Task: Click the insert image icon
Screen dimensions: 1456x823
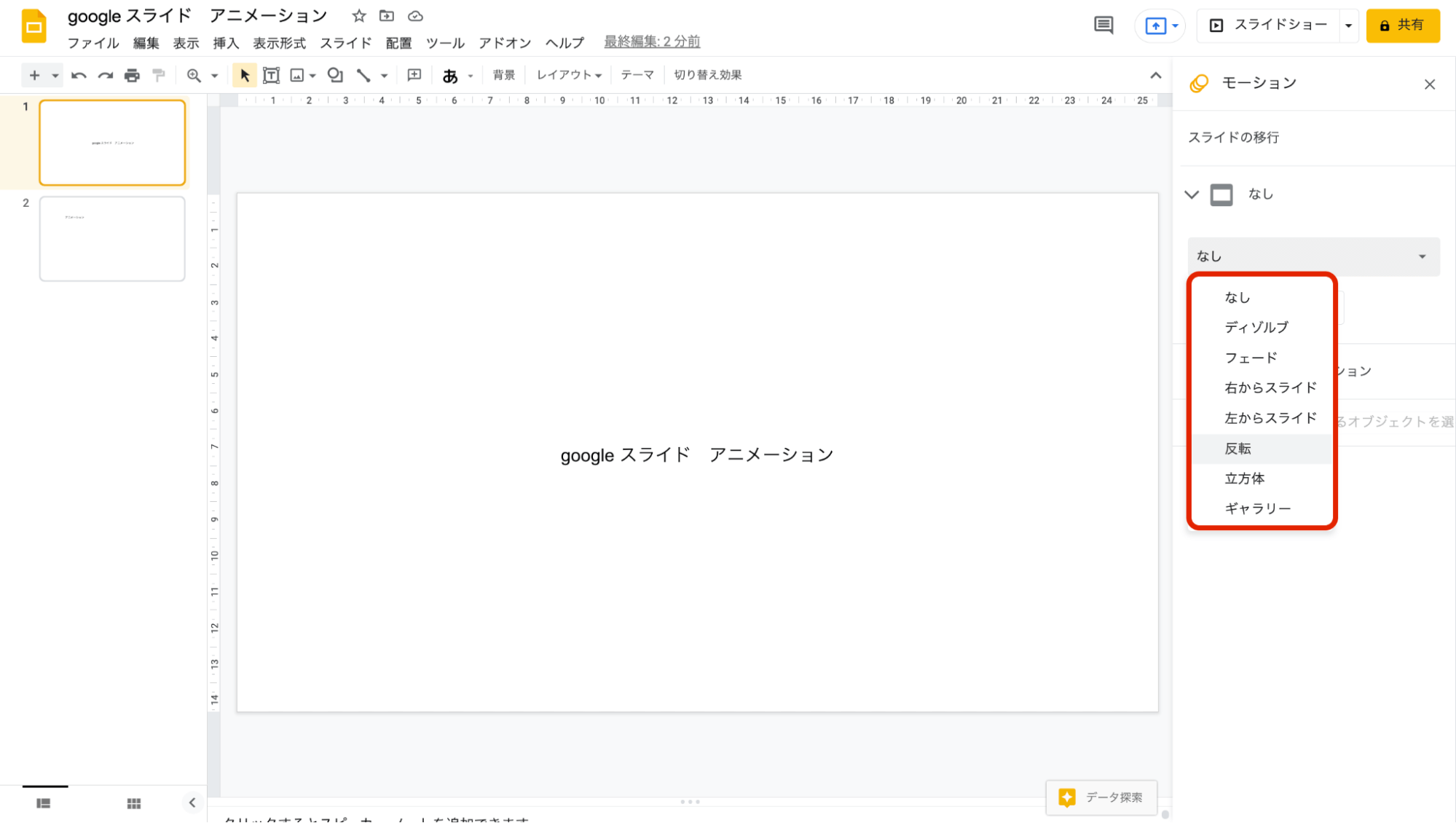Action: click(297, 75)
